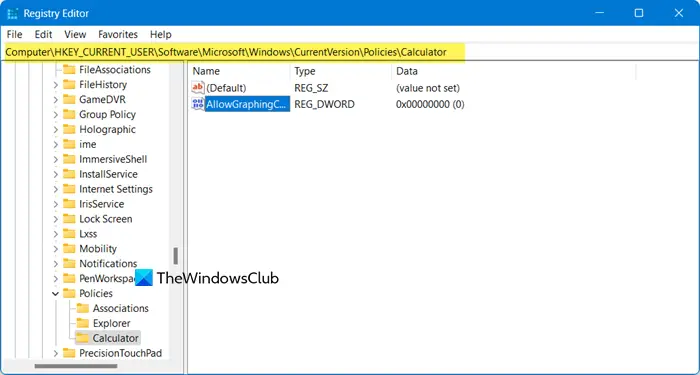Click the Notifications folder icon
This screenshot has height=375, width=700.
click(x=69, y=264)
